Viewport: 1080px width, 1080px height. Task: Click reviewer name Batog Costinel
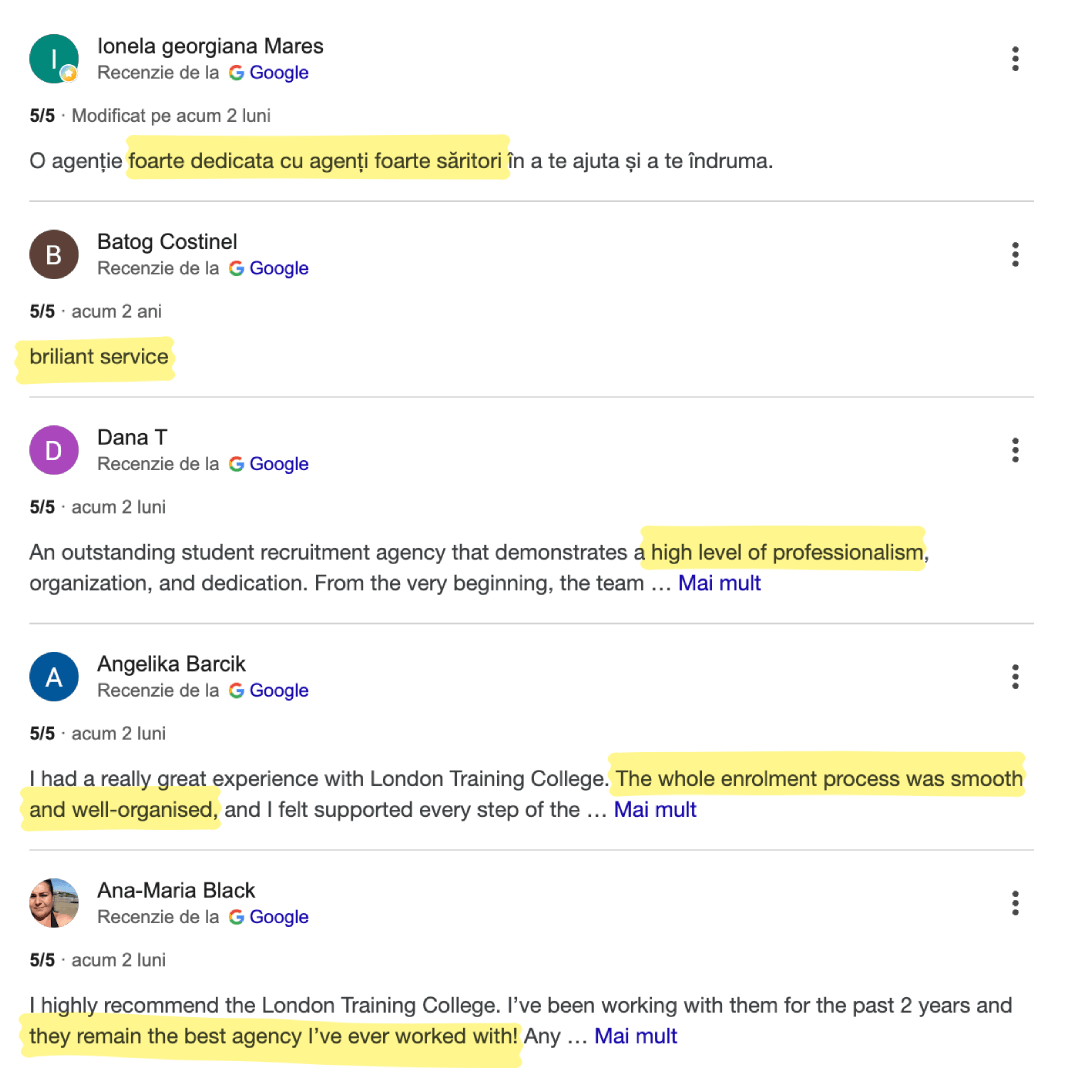pyautogui.click(x=167, y=242)
